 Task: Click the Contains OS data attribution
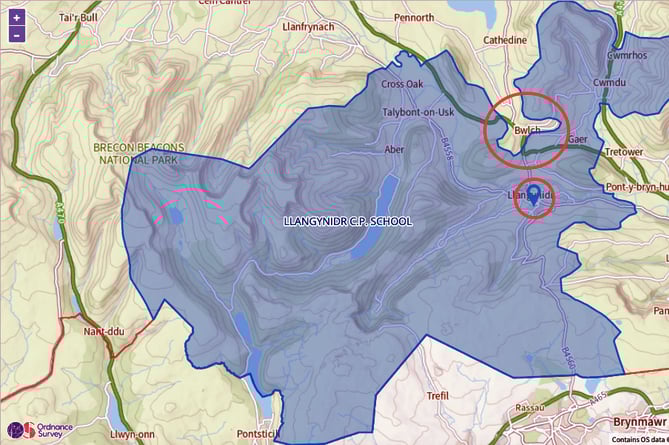click(640, 439)
